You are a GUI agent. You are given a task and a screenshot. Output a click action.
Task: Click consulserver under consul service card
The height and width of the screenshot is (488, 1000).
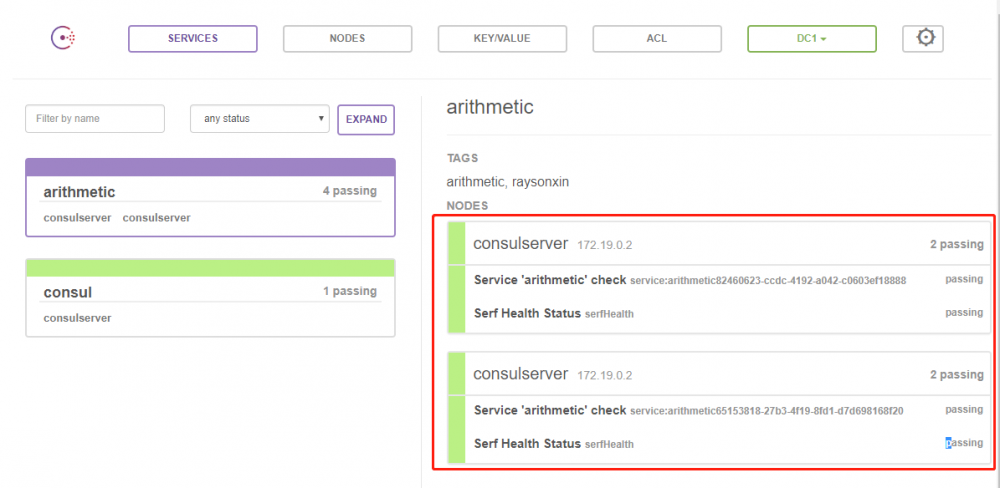click(77, 318)
